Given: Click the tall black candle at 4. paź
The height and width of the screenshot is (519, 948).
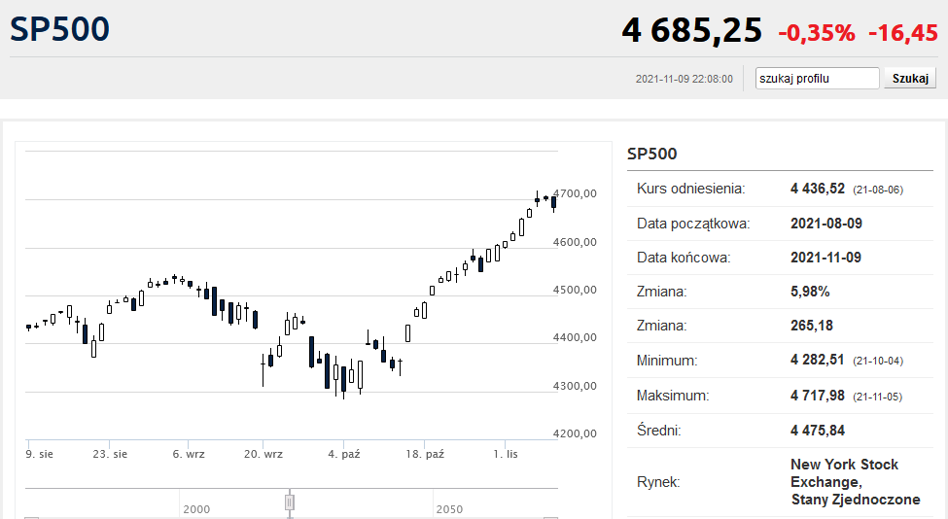Looking at the screenshot, I should [343, 380].
